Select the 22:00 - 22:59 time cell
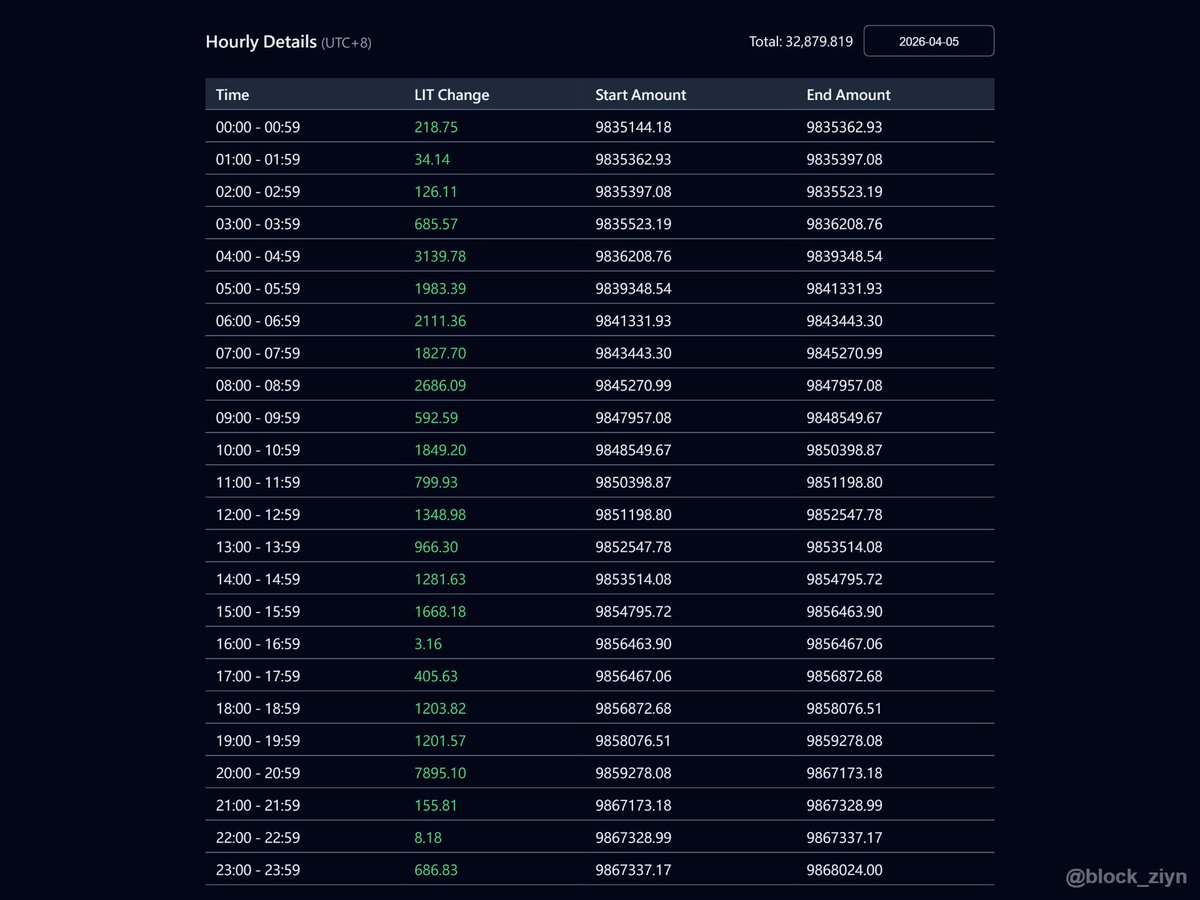Image resolution: width=1200 pixels, height=900 pixels. coord(258,837)
